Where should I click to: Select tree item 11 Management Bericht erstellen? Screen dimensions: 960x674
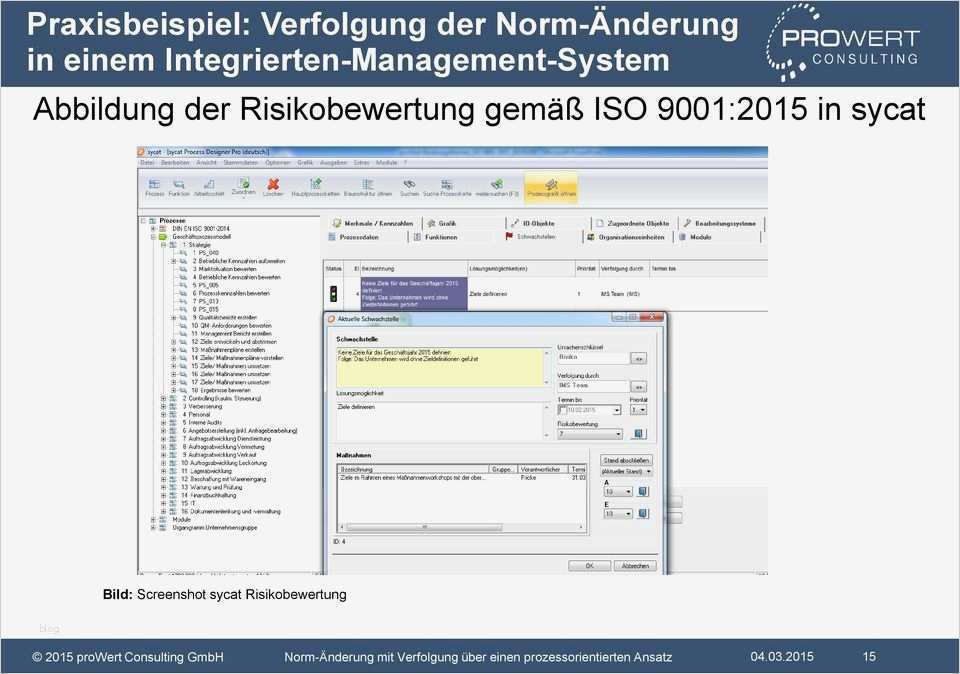click(x=231, y=334)
